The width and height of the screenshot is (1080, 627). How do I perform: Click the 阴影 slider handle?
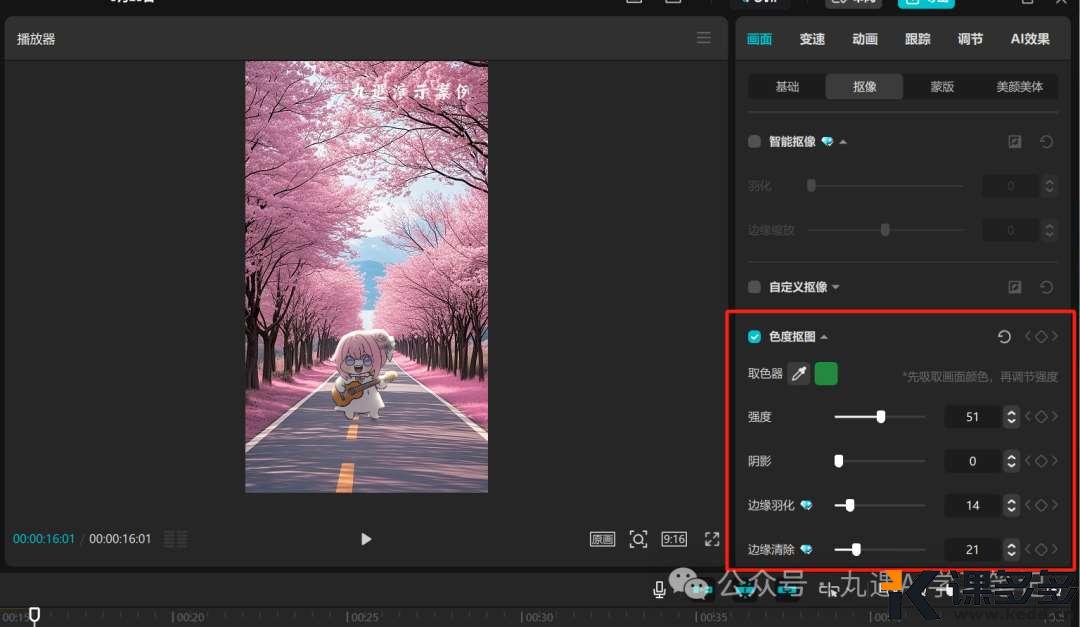point(838,461)
